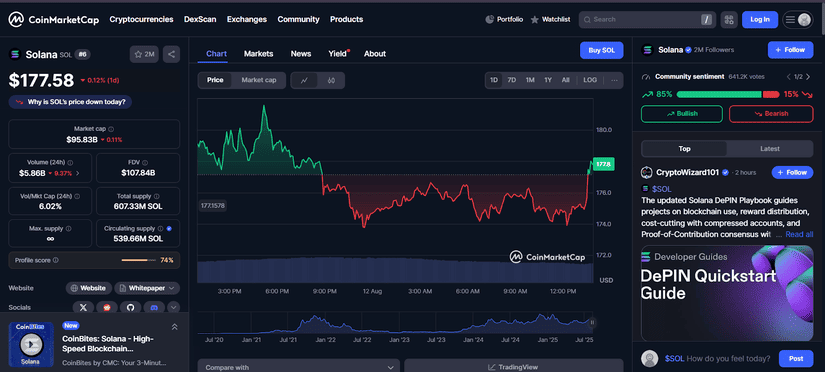Switch chart to candlestick view icon
825x372 pixels.
coord(331,81)
